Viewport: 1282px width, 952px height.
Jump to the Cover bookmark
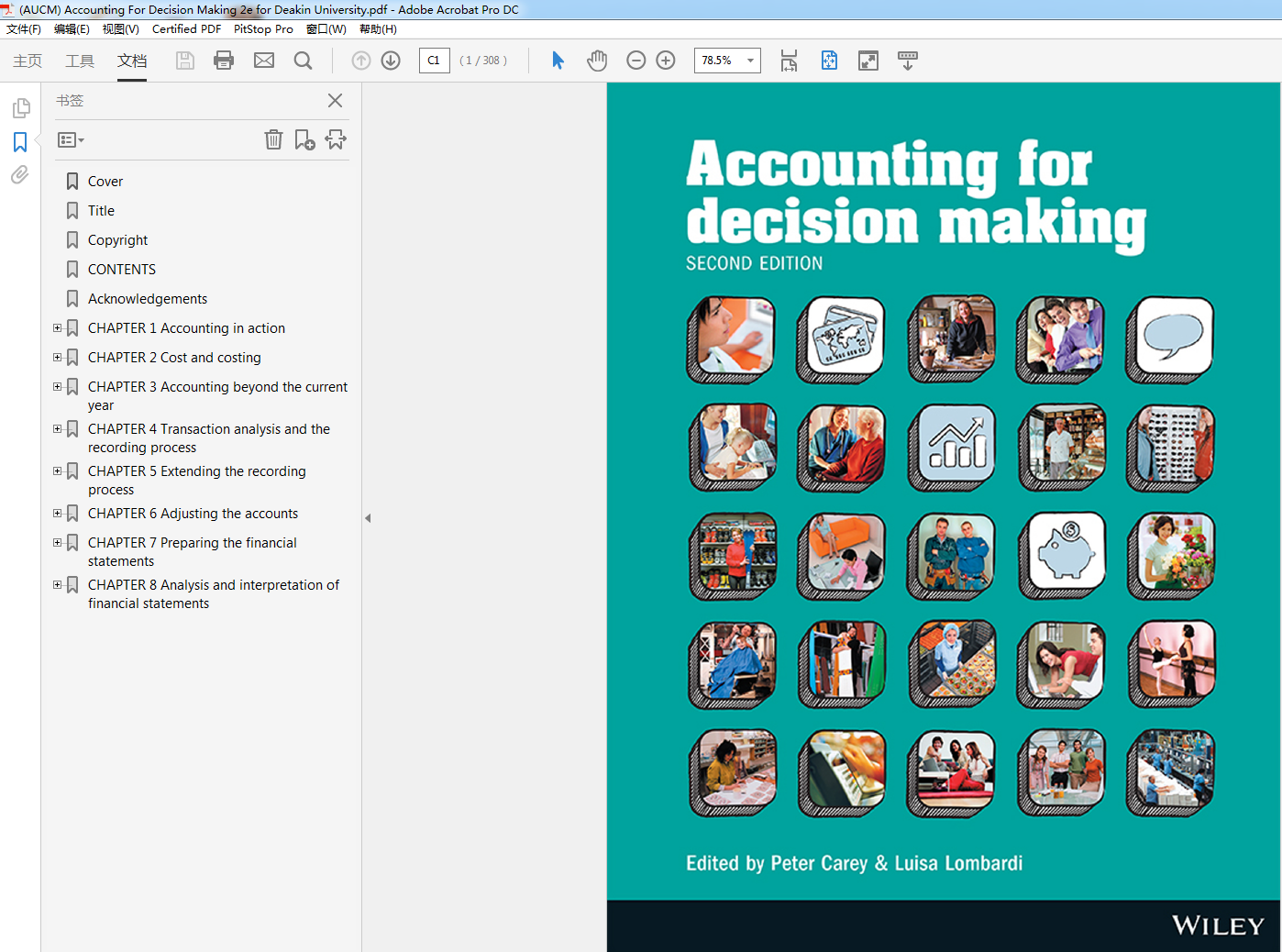tap(105, 182)
